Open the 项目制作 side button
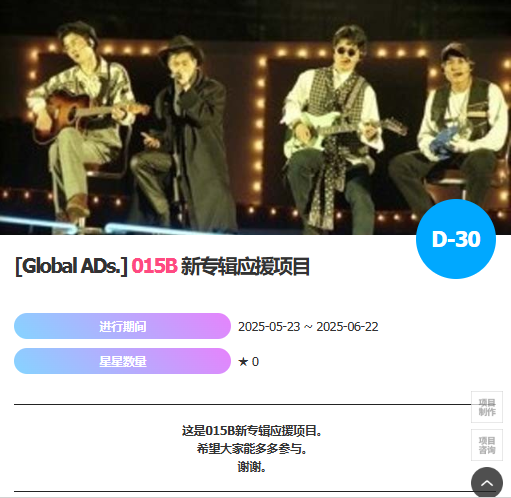Screen dimensions: 511x498 [x=487, y=407]
